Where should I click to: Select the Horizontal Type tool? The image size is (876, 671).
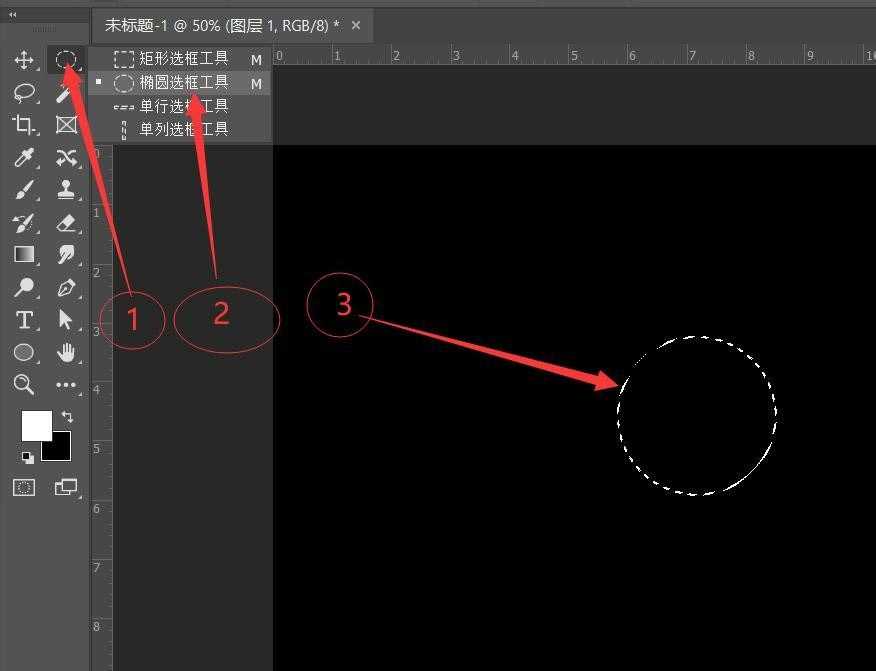[x=24, y=320]
